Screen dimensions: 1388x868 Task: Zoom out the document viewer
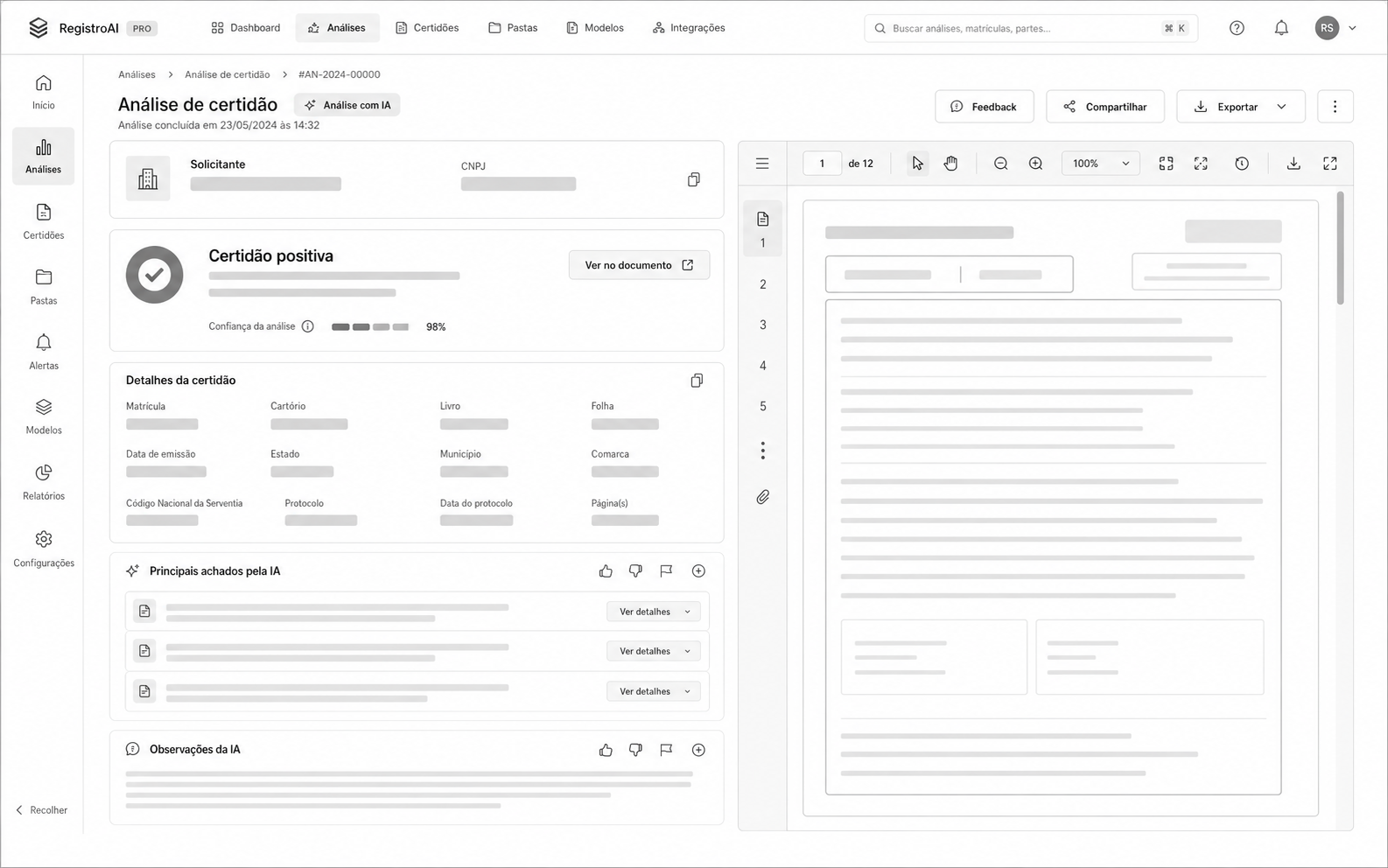click(1001, 164)
